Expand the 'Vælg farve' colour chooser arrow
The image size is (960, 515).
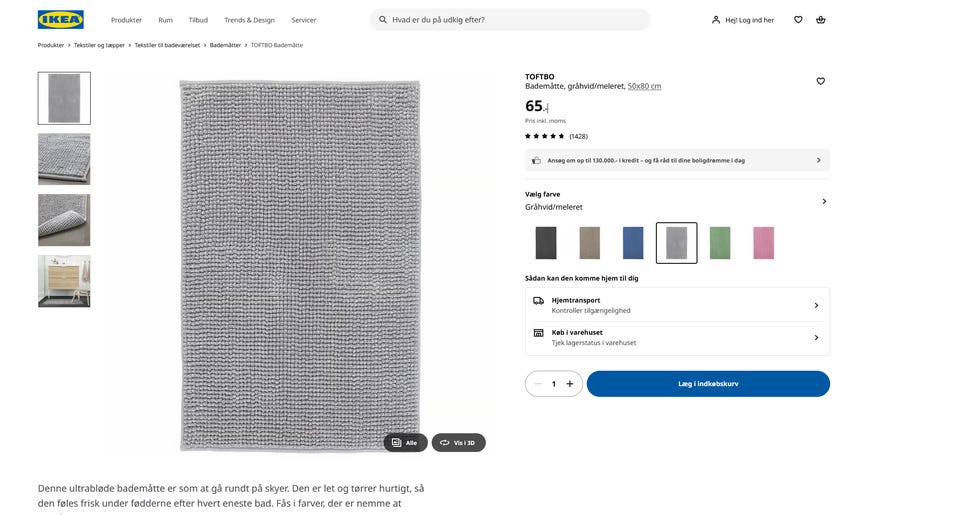point(824,201)
